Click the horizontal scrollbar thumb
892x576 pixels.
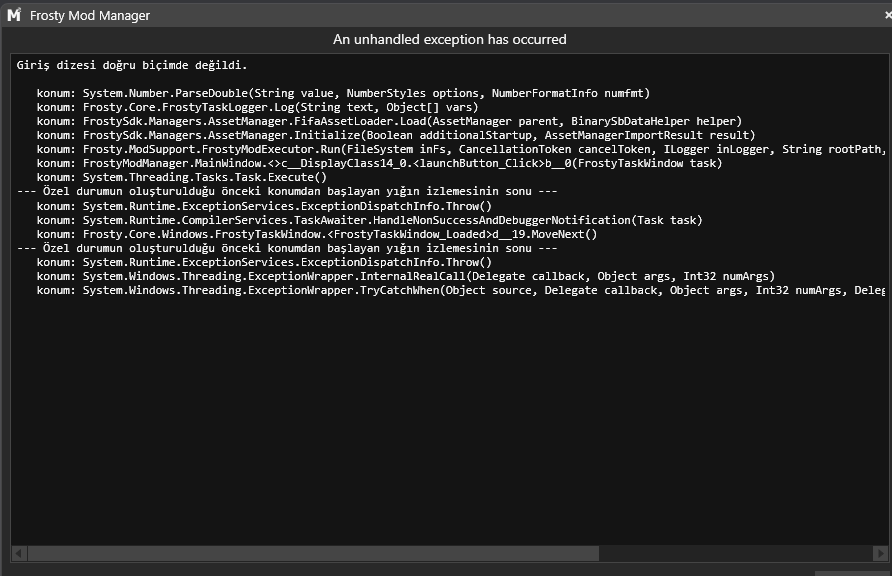tap(313, 553)
